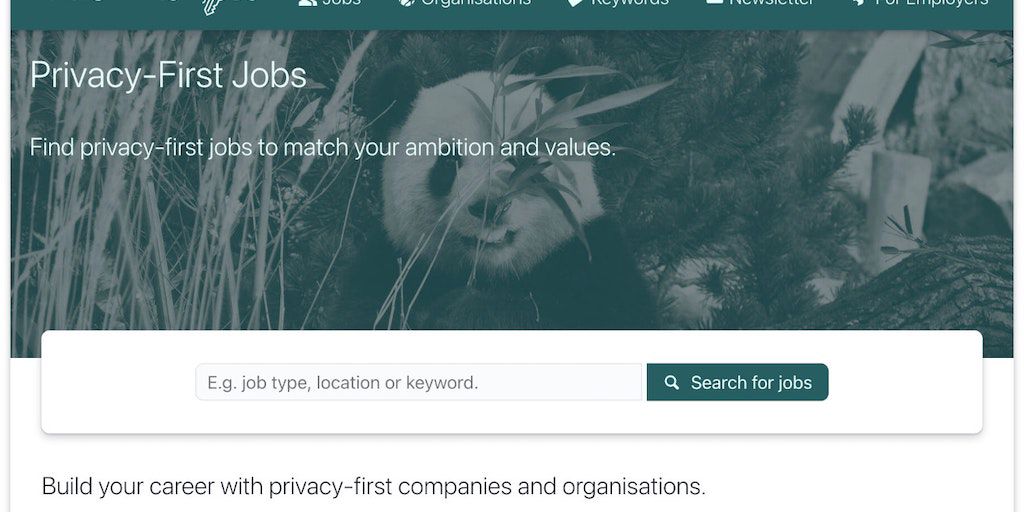Viewport: 1024px width, 512px height.
Task: Open the Newsletter navigation link
Action: coord(771,4)
